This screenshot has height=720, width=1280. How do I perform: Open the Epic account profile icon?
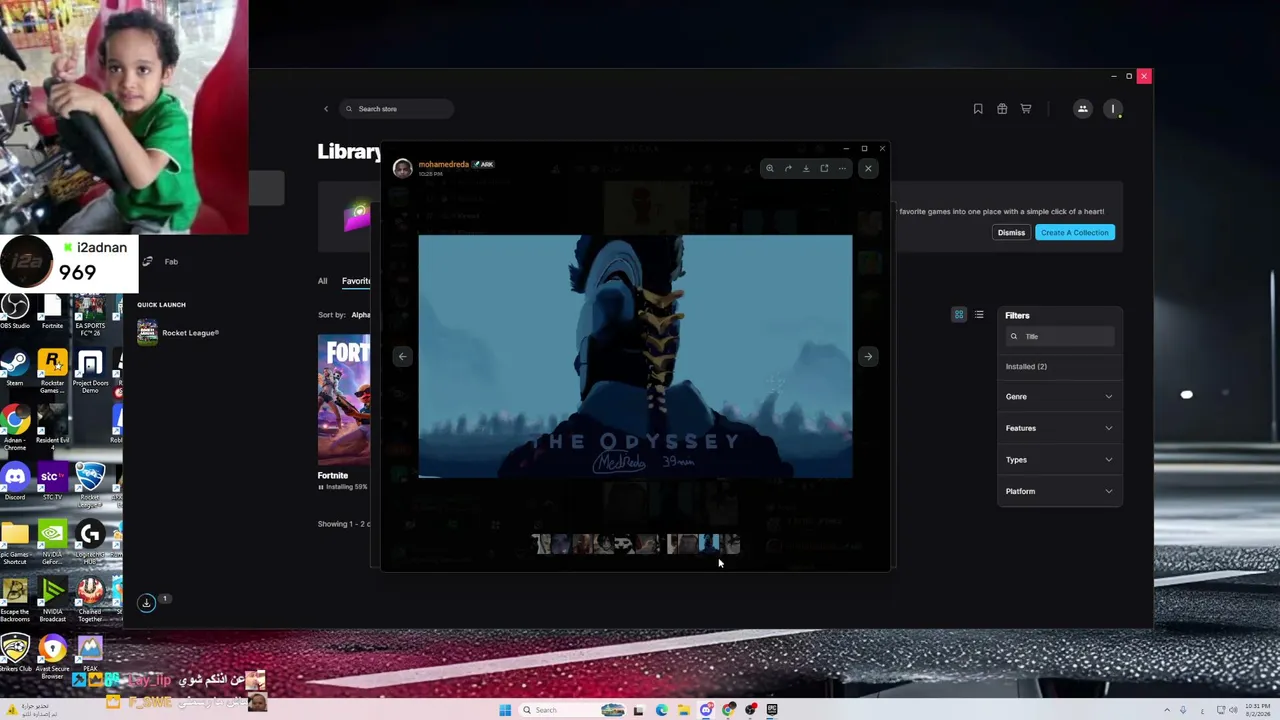(x=1113, y=109)
